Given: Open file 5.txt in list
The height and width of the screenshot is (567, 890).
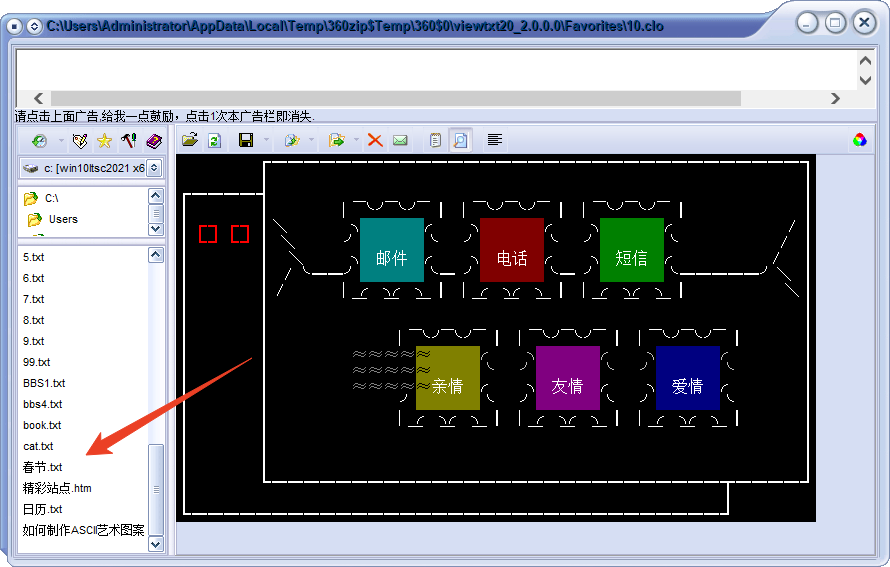Looking at the screenshot, I should (x=33, y=257).
